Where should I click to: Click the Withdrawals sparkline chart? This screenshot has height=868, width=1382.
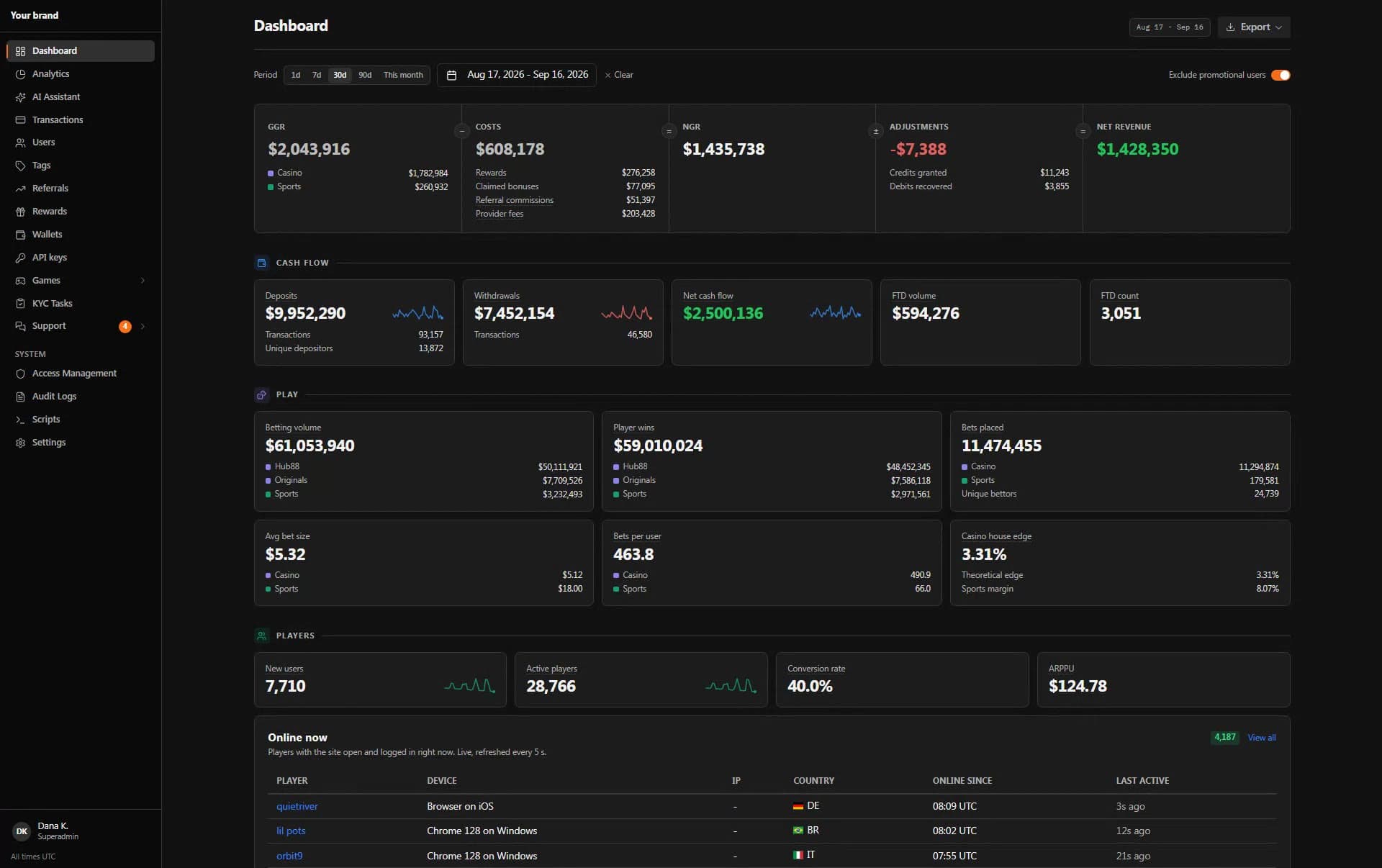click(626, 313)
